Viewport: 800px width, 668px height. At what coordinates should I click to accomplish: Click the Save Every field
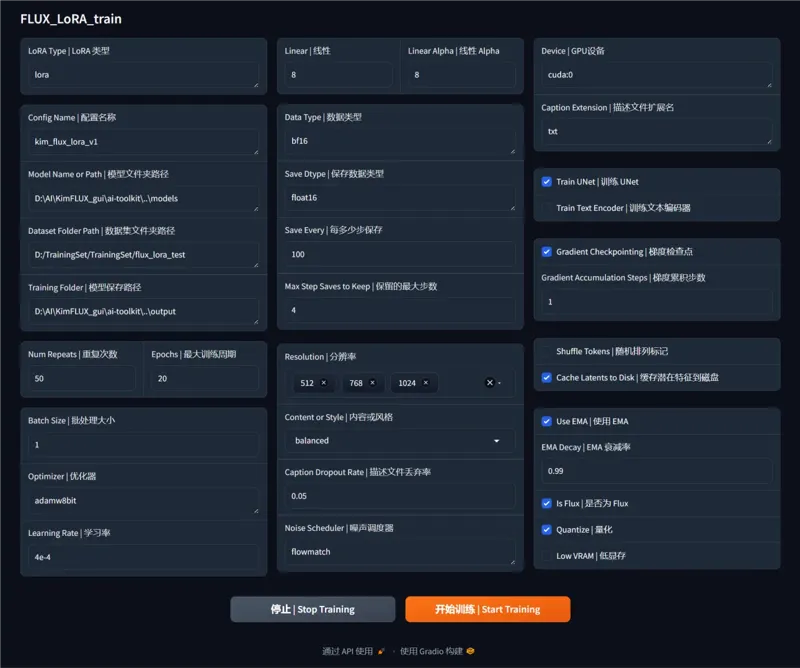(400, 254)
